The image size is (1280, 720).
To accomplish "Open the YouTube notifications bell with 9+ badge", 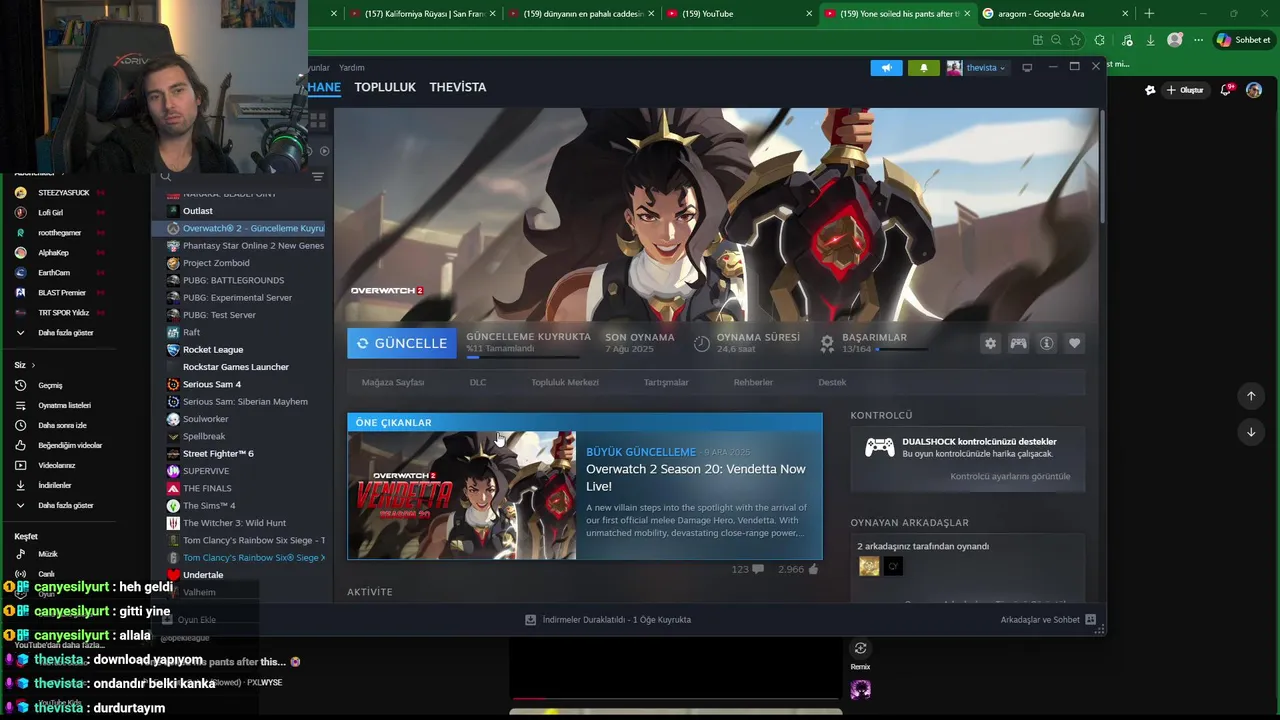I will 1227,90.
